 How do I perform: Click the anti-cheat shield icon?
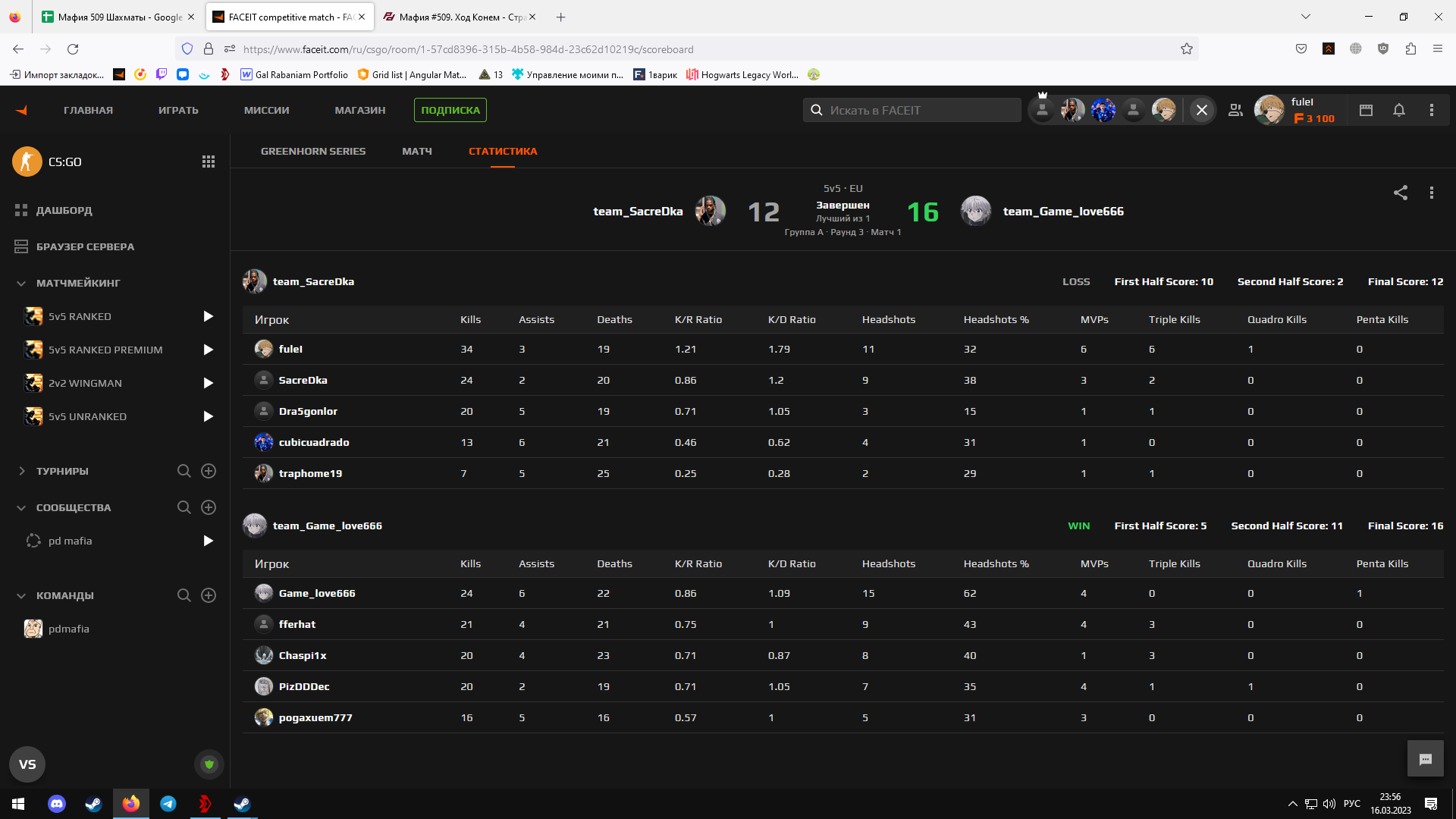pyautogui.click(x=209, y=764)
